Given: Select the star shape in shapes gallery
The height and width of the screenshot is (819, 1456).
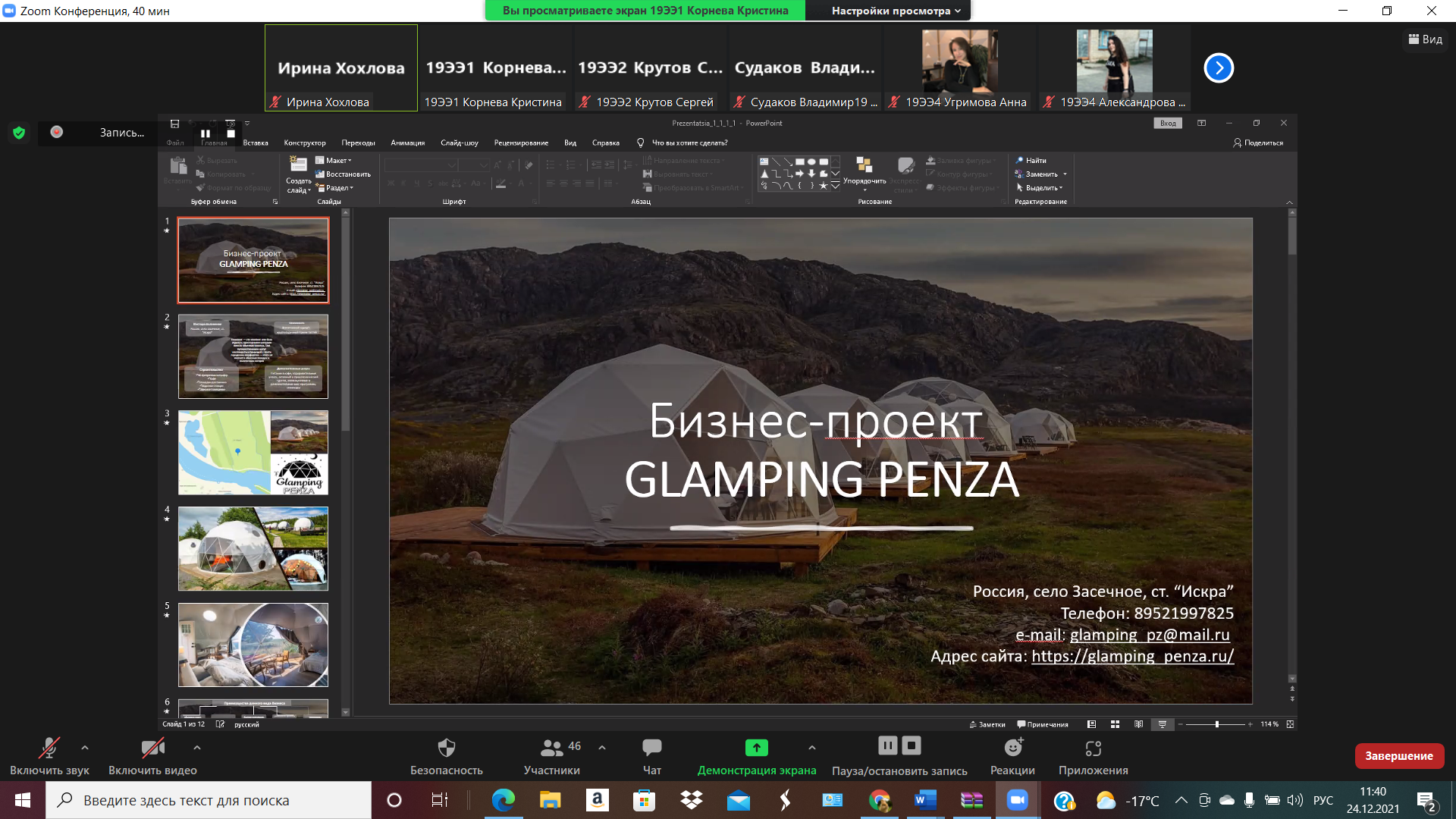Looking at the screenshot, I should click(x=823, y=186).
